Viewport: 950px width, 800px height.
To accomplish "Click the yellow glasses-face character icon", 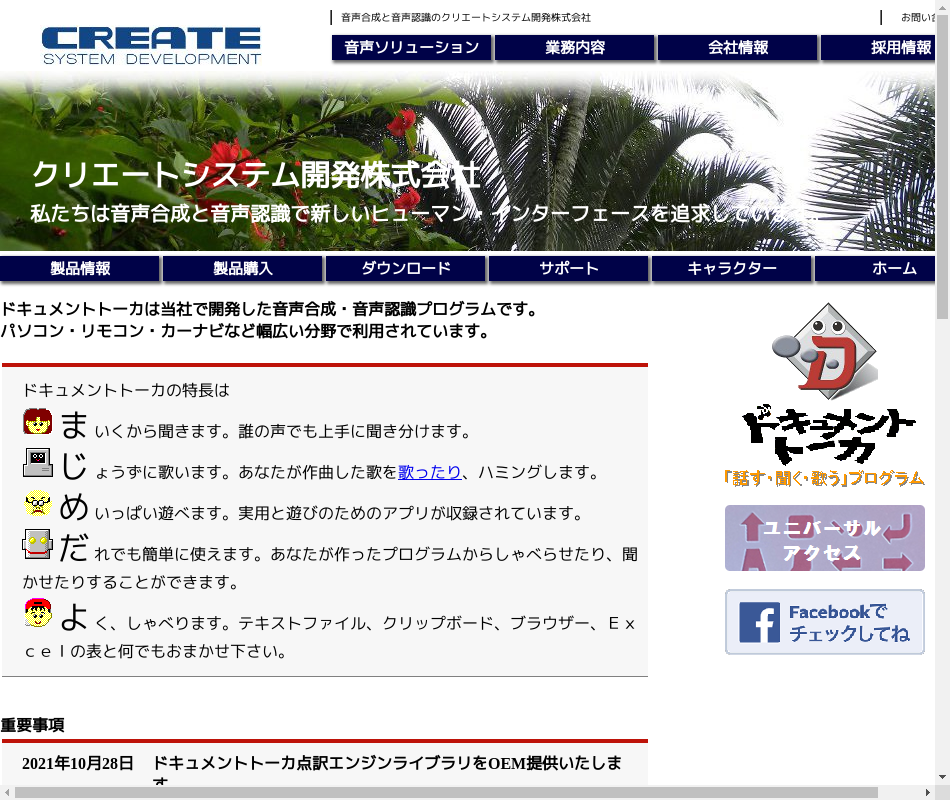I will 38,504.
